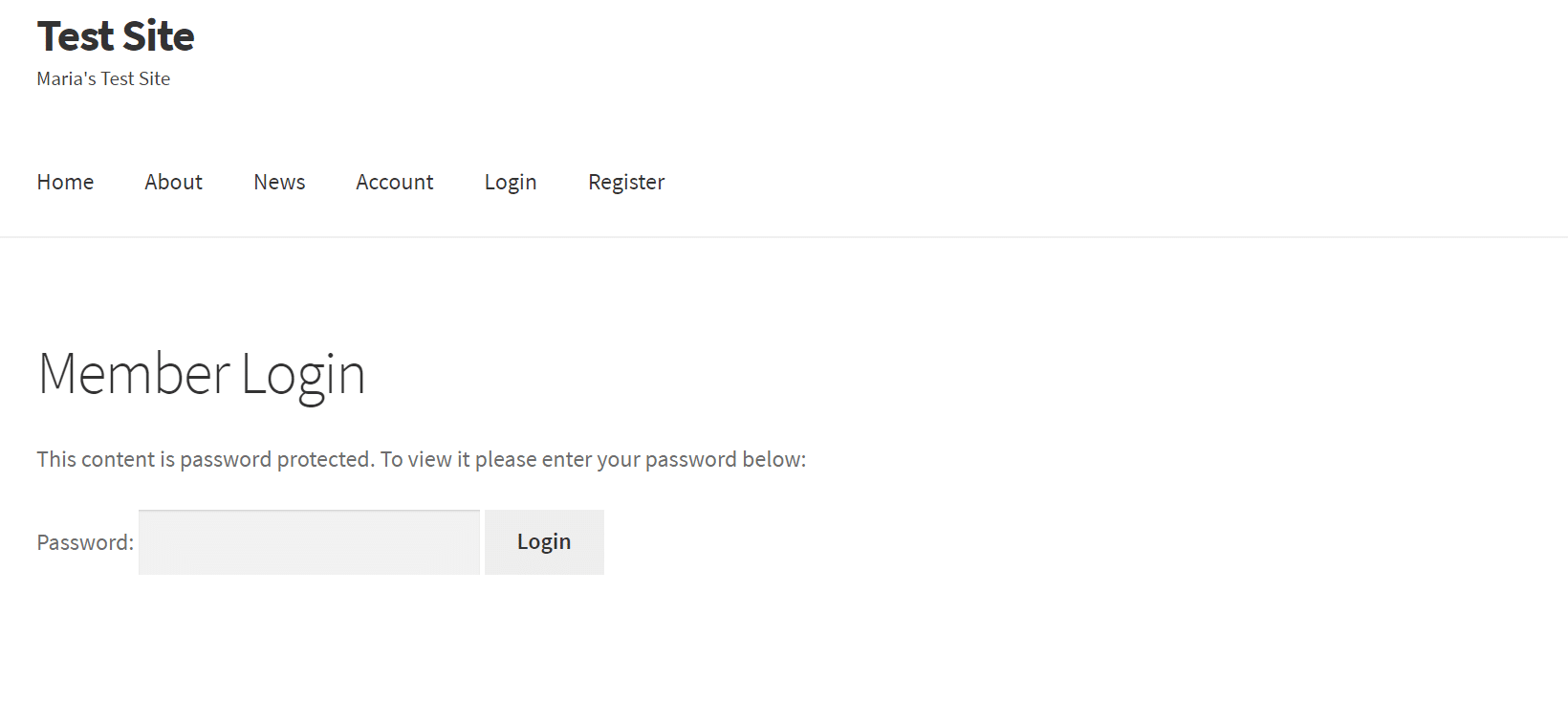Open the News menu item
The width and height of the screenshot is (1568, 702).
(x=279, y=182)
